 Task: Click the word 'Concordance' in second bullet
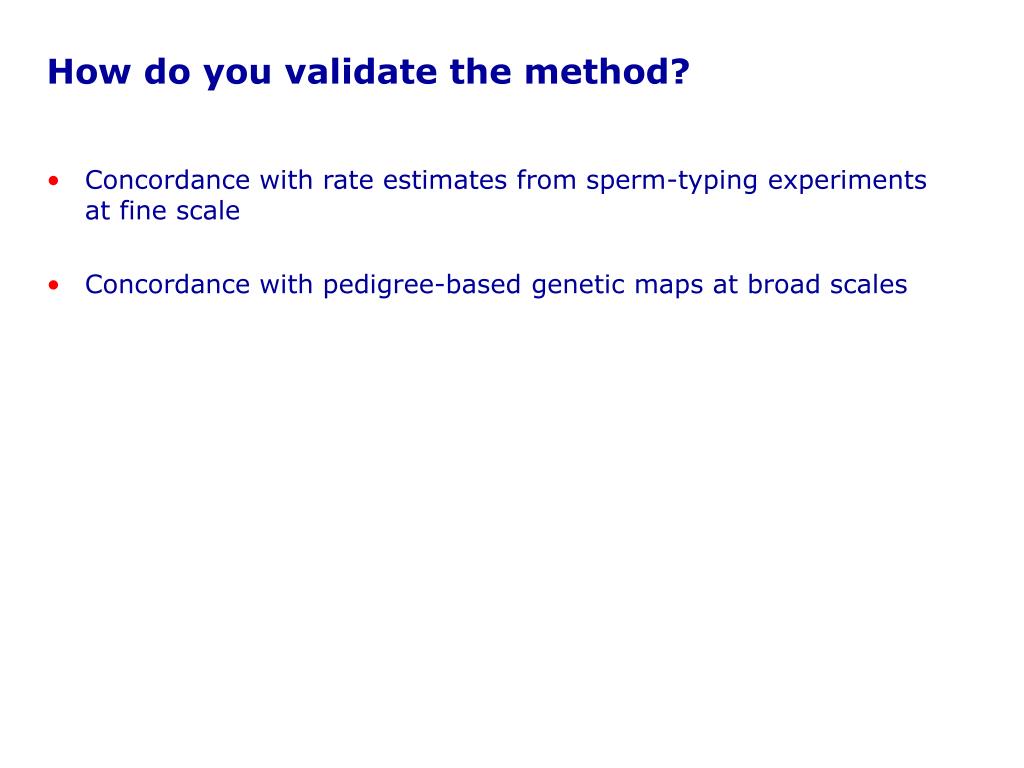(x=167, y=285)
